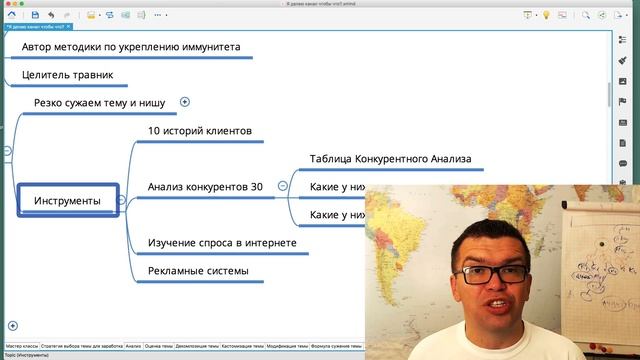This screenshot has width=640, height=360.
Task: Collapse the 'Инструменты' branch
Action: coord(121,200)
